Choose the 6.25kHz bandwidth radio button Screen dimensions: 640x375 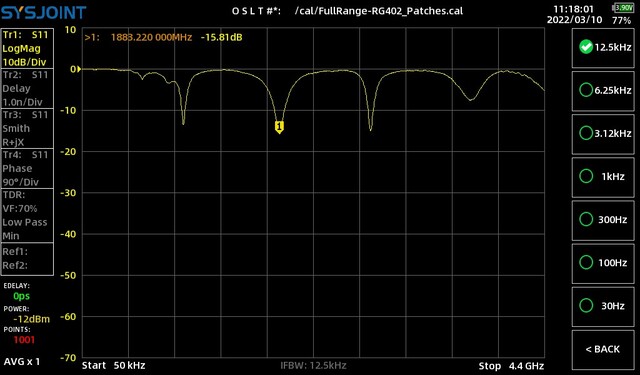(x=603, y=91)
